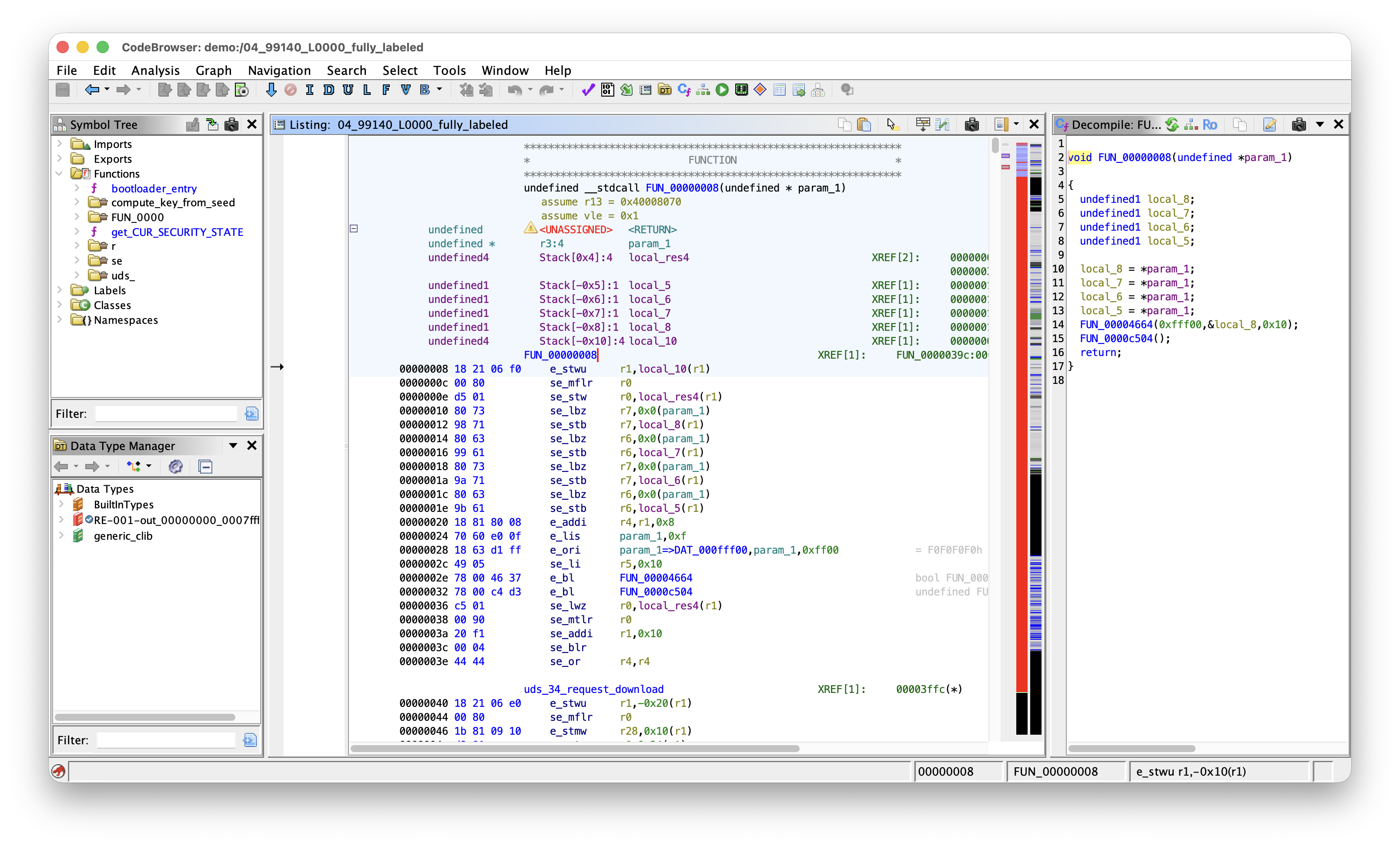Image resolution: width=1400 pixels, height=847 pixels.
Task: Click Symbol Tree filter options icon
Action: click(251, 413)
